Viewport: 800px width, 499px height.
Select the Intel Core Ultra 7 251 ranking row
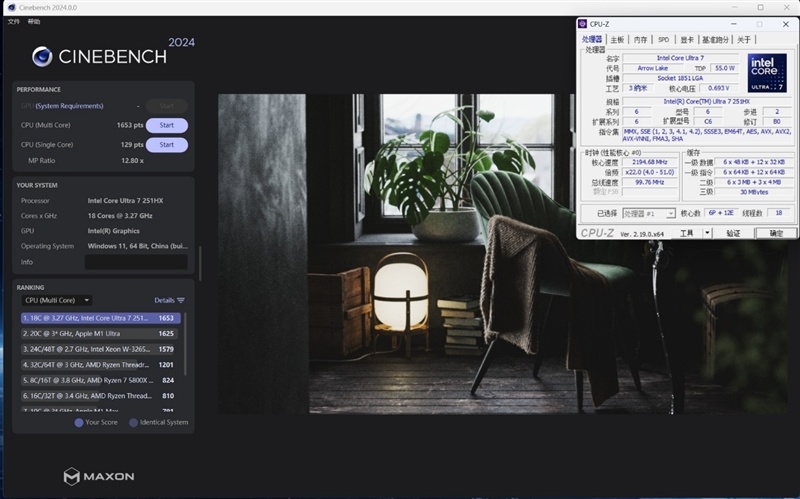click(101, 318)
